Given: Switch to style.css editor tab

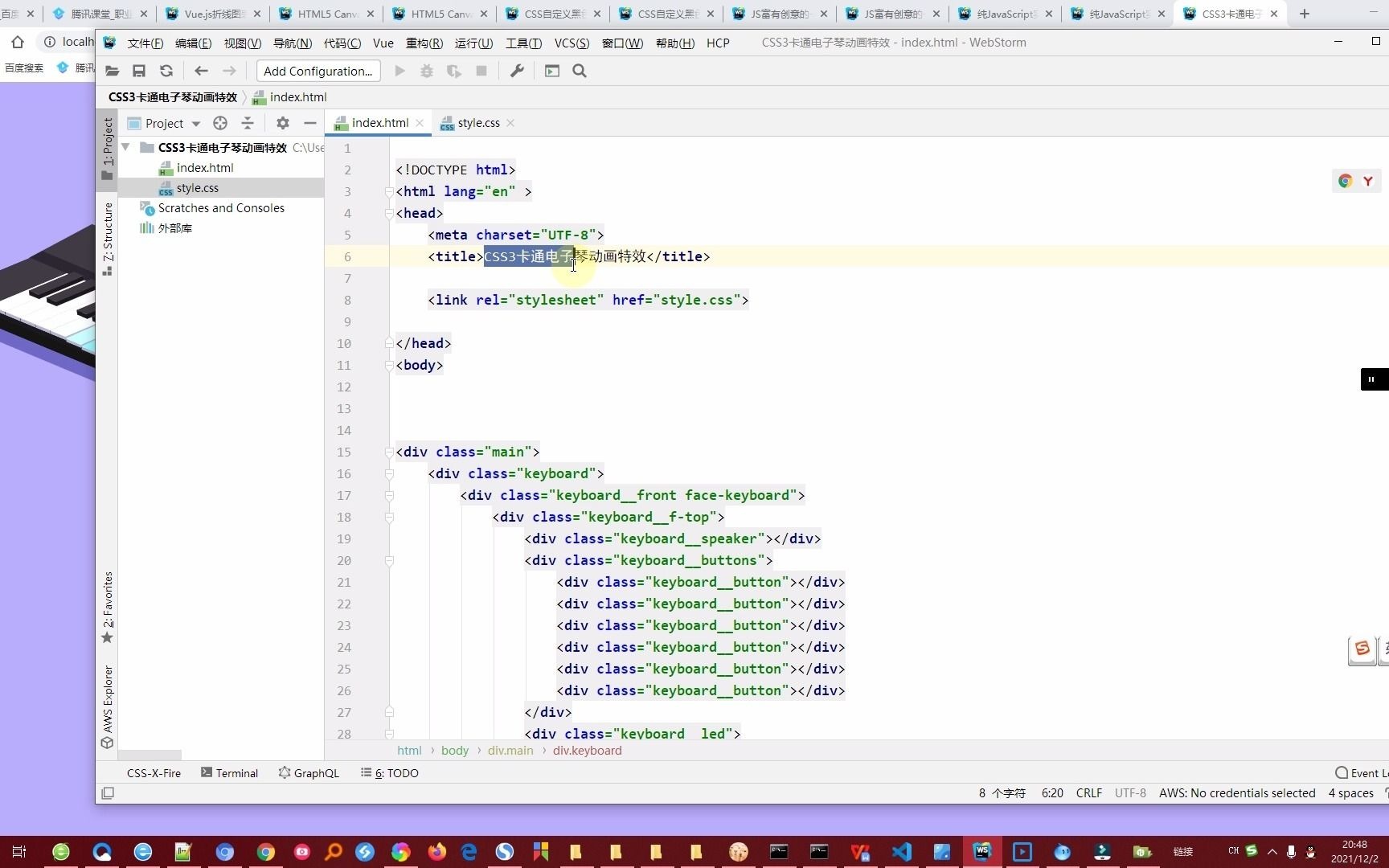Looking at the screenshot, I should [478, 123].
